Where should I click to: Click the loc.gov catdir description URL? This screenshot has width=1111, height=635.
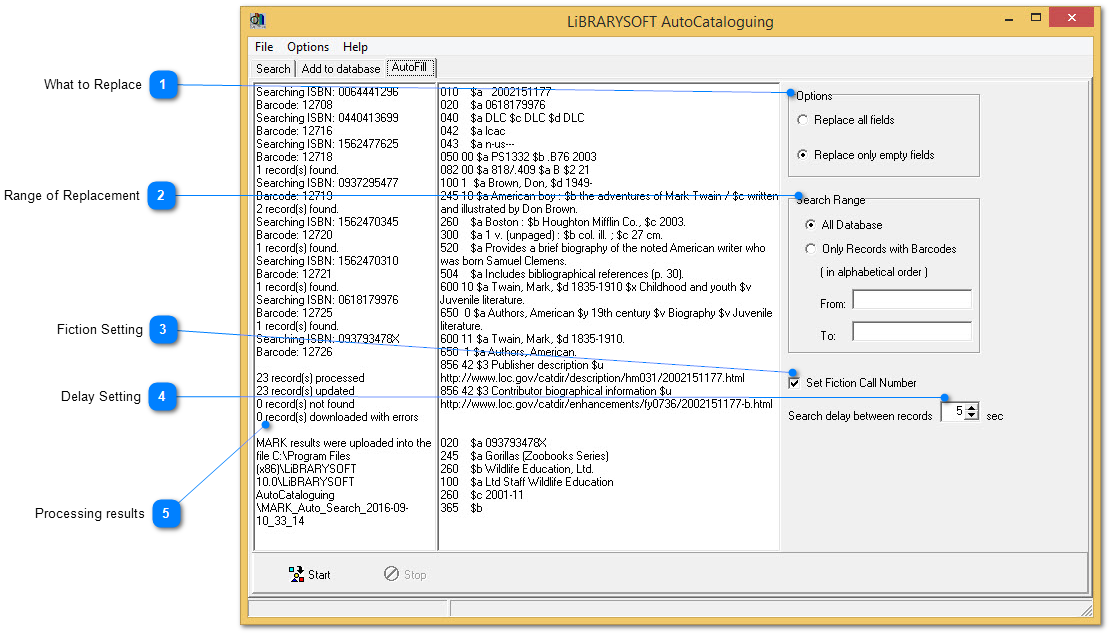click(x=592, y=378)
